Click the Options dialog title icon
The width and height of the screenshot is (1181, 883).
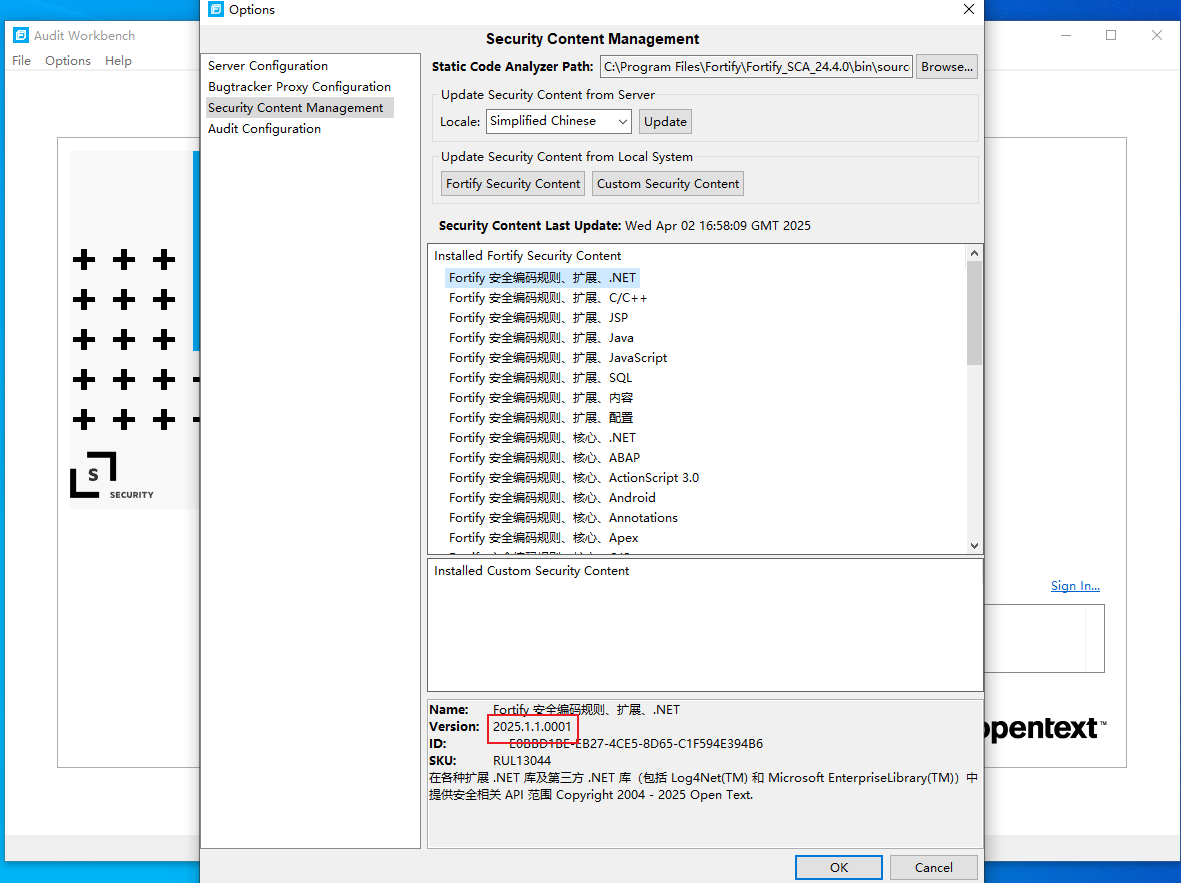(x=216, y=10)
